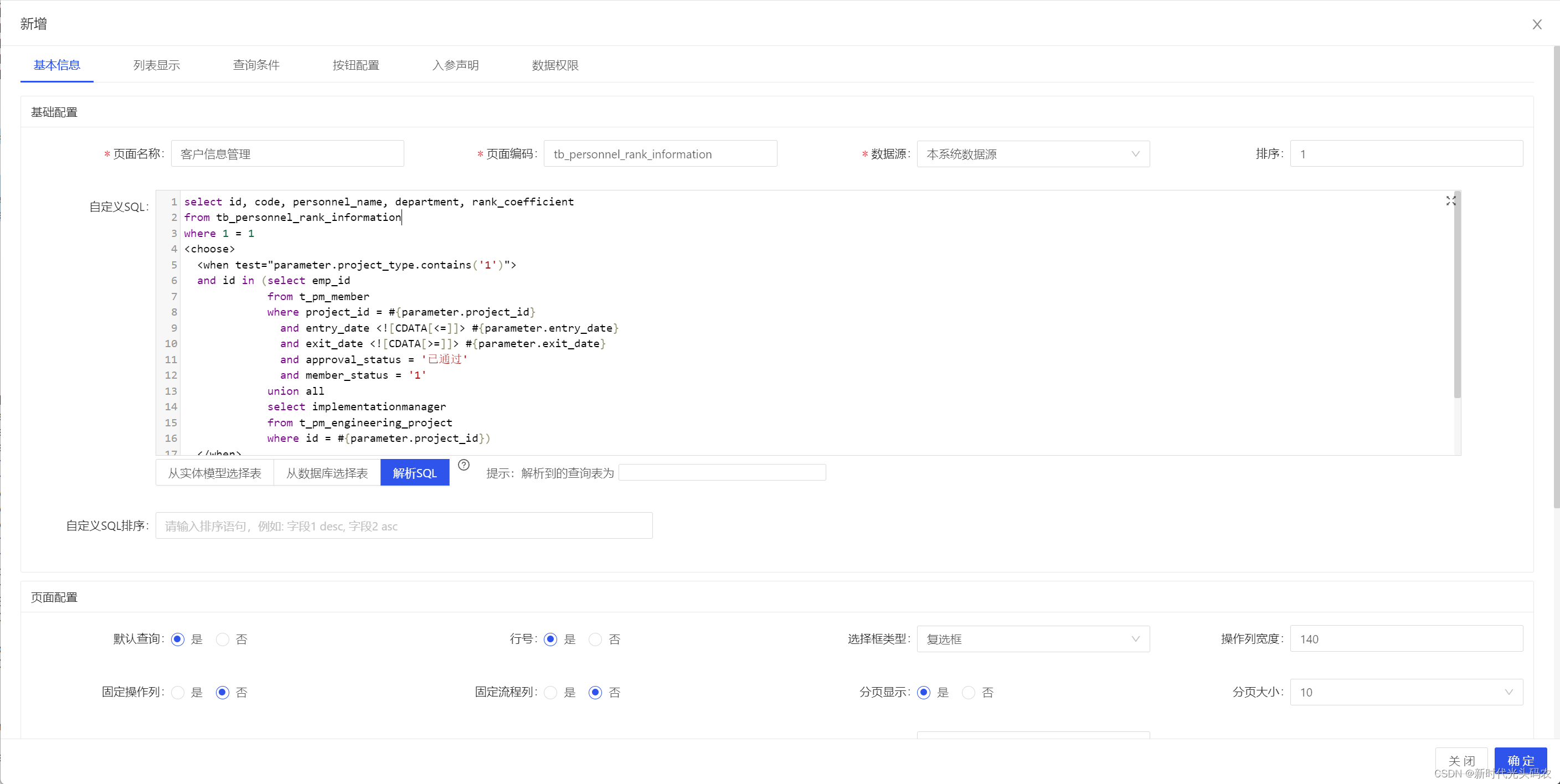Switch to the 数据权限 tab
The image size is (1560, 784).
[554, 65]
